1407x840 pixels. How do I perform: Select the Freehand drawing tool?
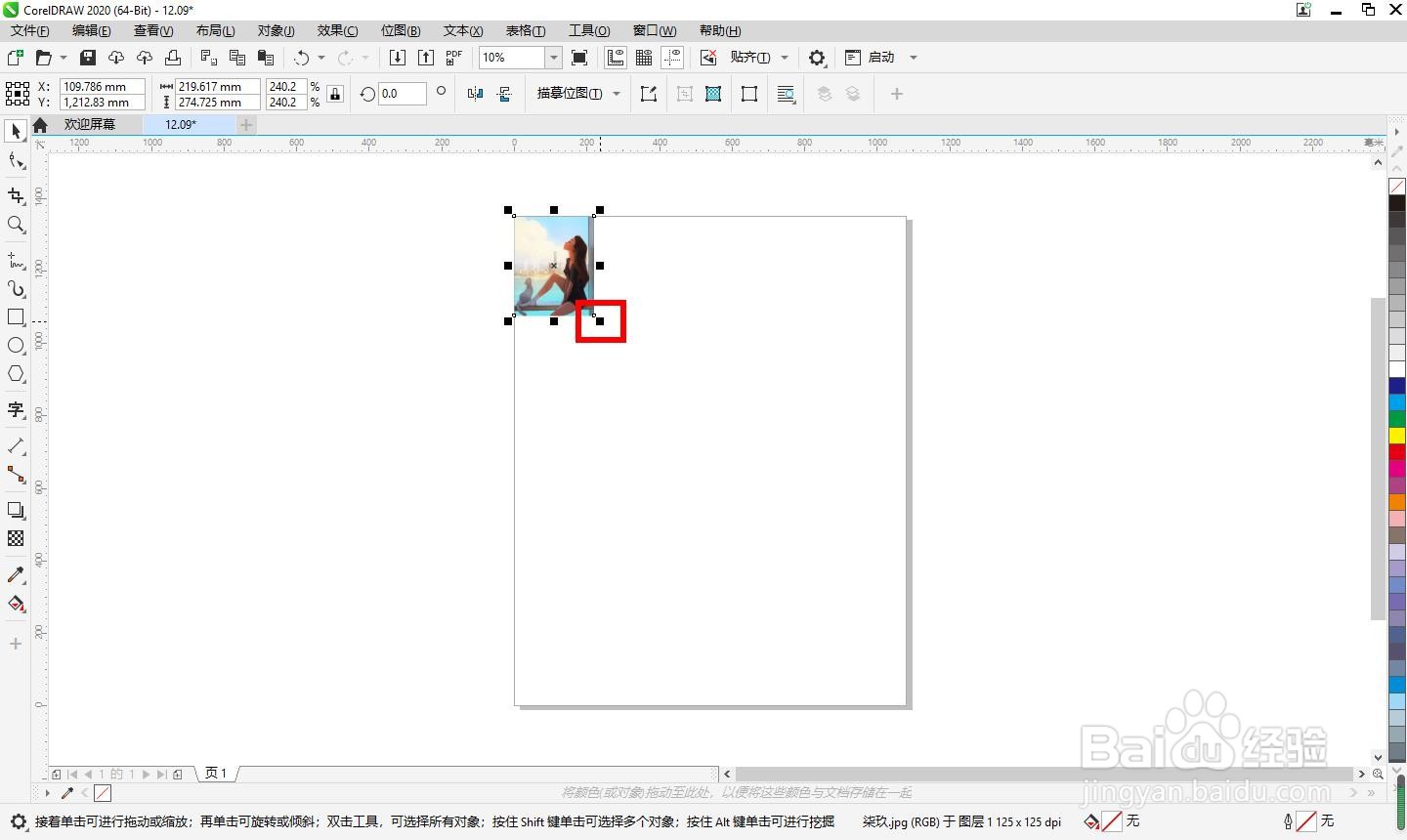(x=16, y=260)
